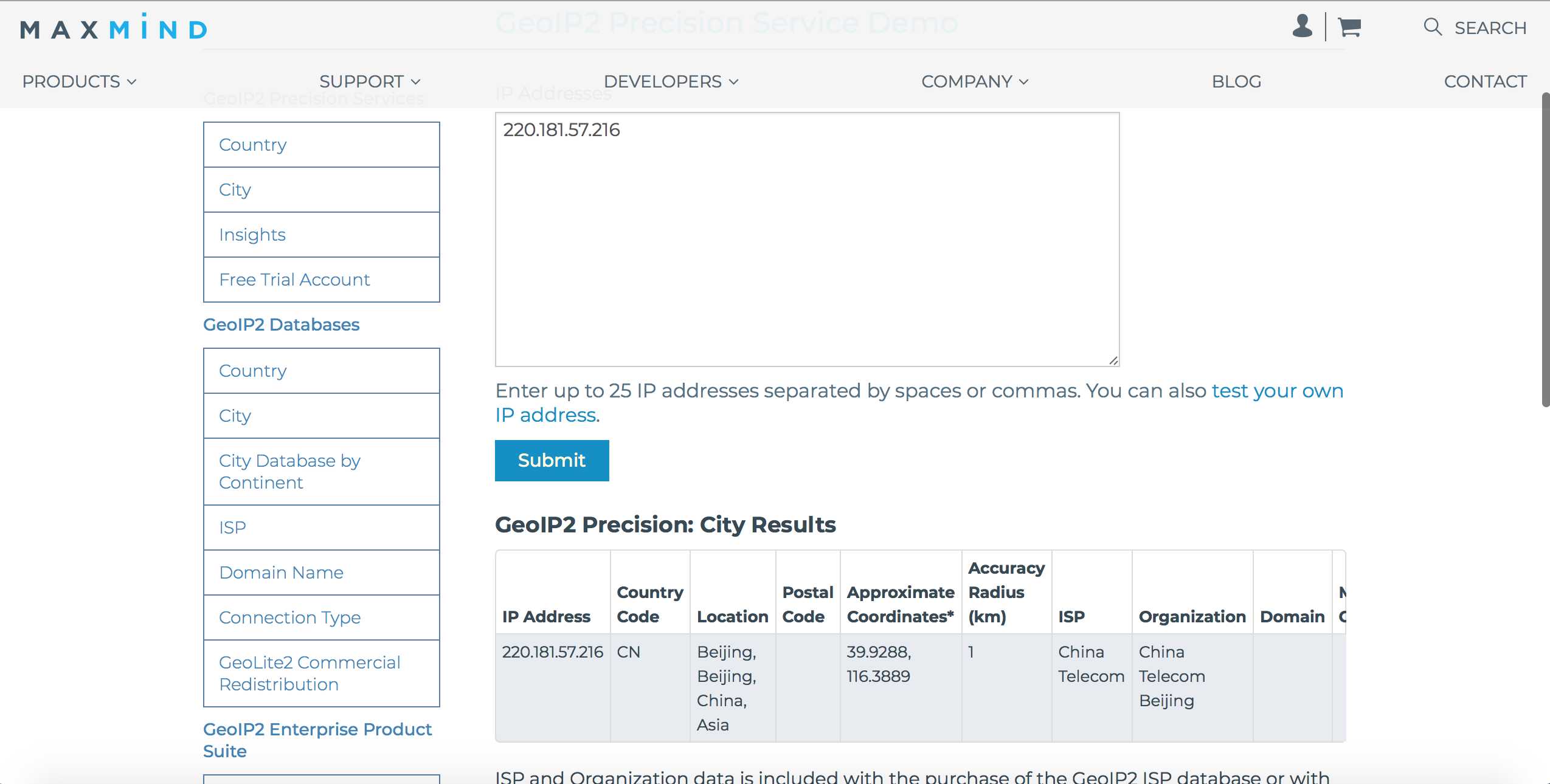The height and width of the screenshot is (784, 1550).
Task: Select the China Telecom ISP cell
Action: tap(1092, 688)
